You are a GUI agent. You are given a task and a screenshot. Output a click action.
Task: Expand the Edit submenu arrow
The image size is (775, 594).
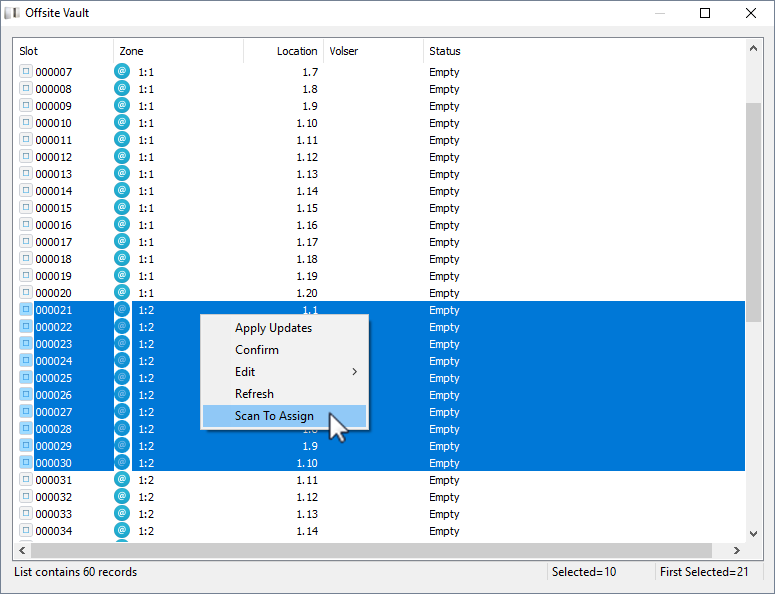[x=354, y=372]
